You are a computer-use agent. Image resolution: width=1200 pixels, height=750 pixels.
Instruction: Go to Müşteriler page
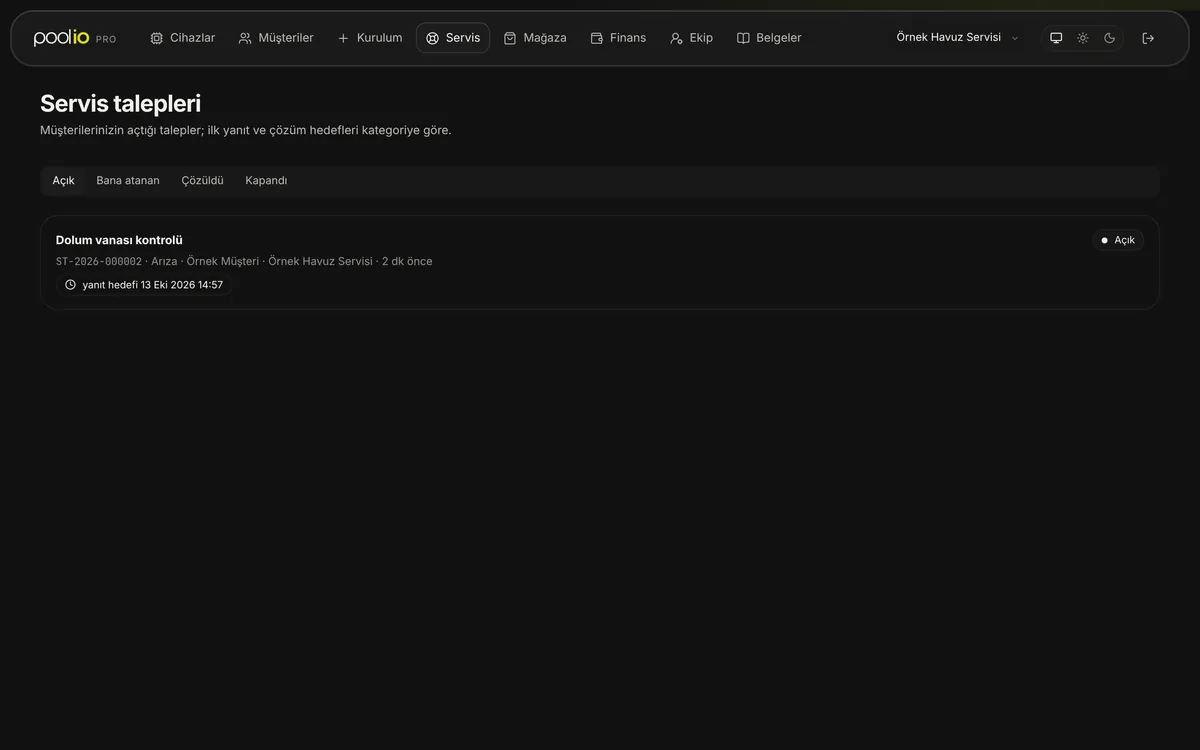click(x=276, y=38)
